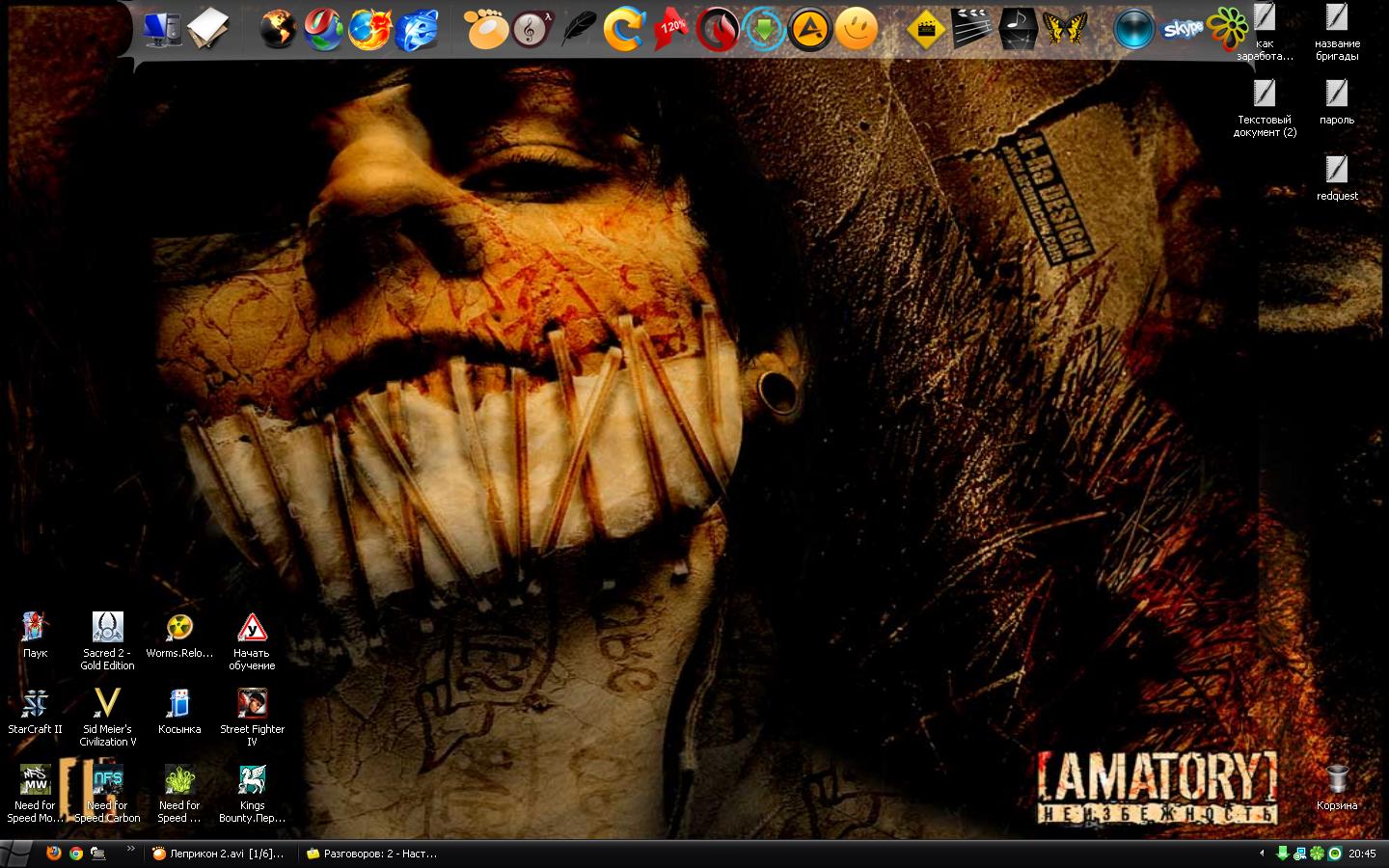Launch ICQ green flower icon in dock

[1227, 29]
